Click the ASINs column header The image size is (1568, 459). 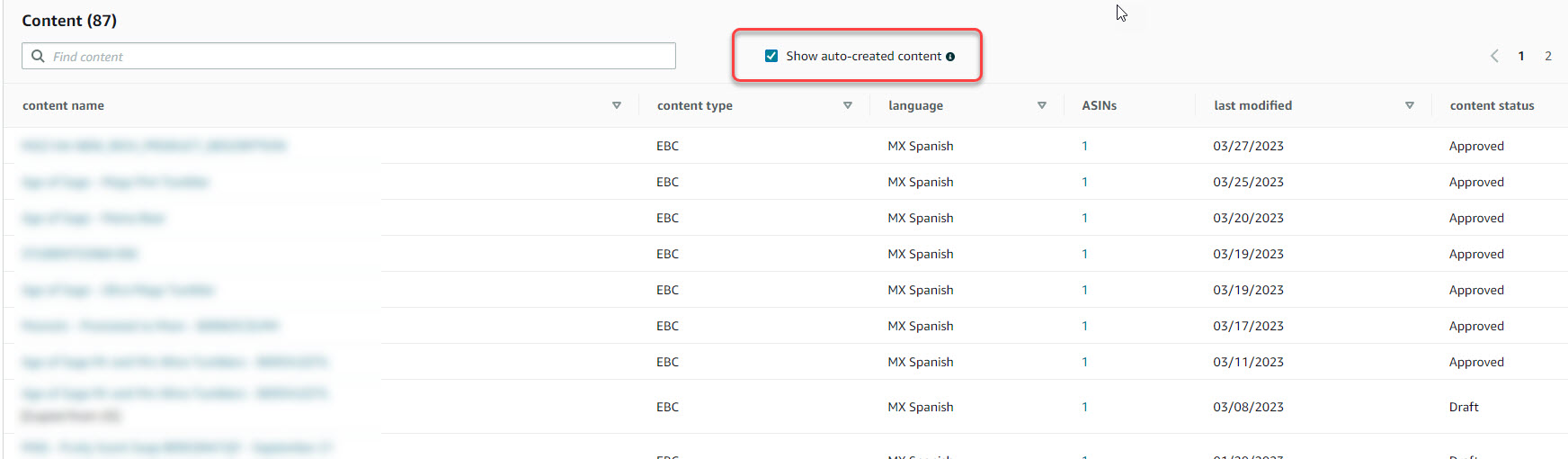pyautogui.click(x=1099, y=105)
